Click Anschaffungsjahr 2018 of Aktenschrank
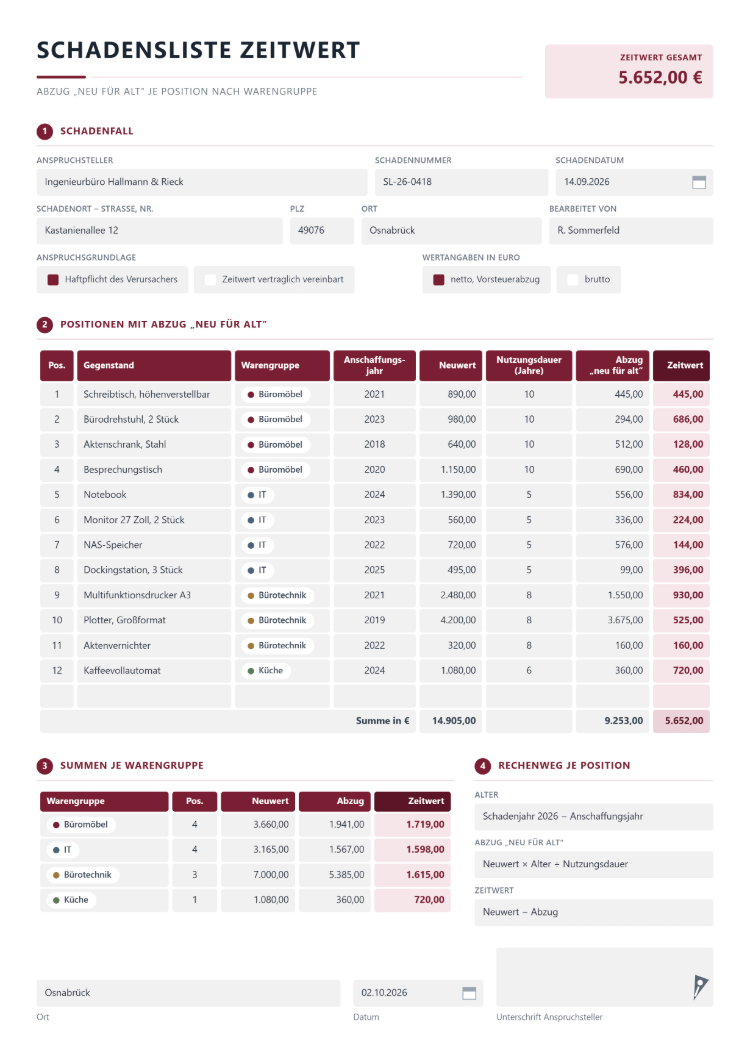 [x=375, y=445]
